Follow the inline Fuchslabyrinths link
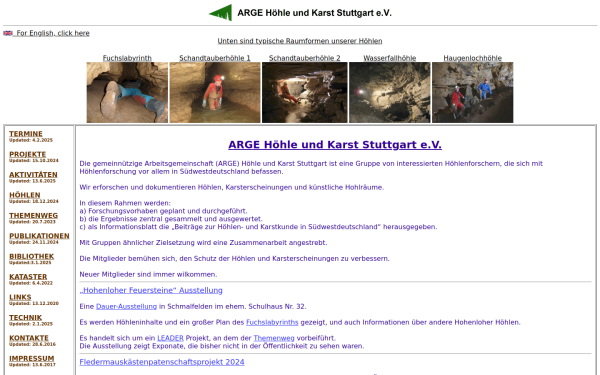Viewport: 600px width, 375px height. (x=272, y=322)
